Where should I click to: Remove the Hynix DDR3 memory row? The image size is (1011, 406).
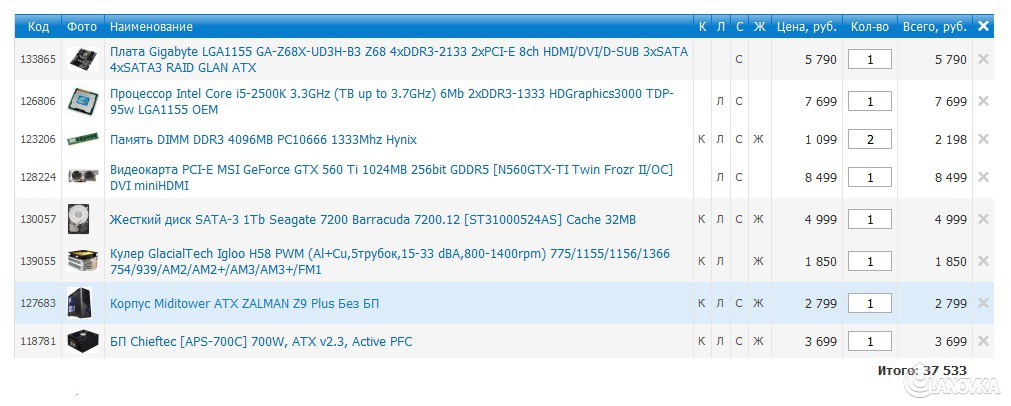[983, 139]
